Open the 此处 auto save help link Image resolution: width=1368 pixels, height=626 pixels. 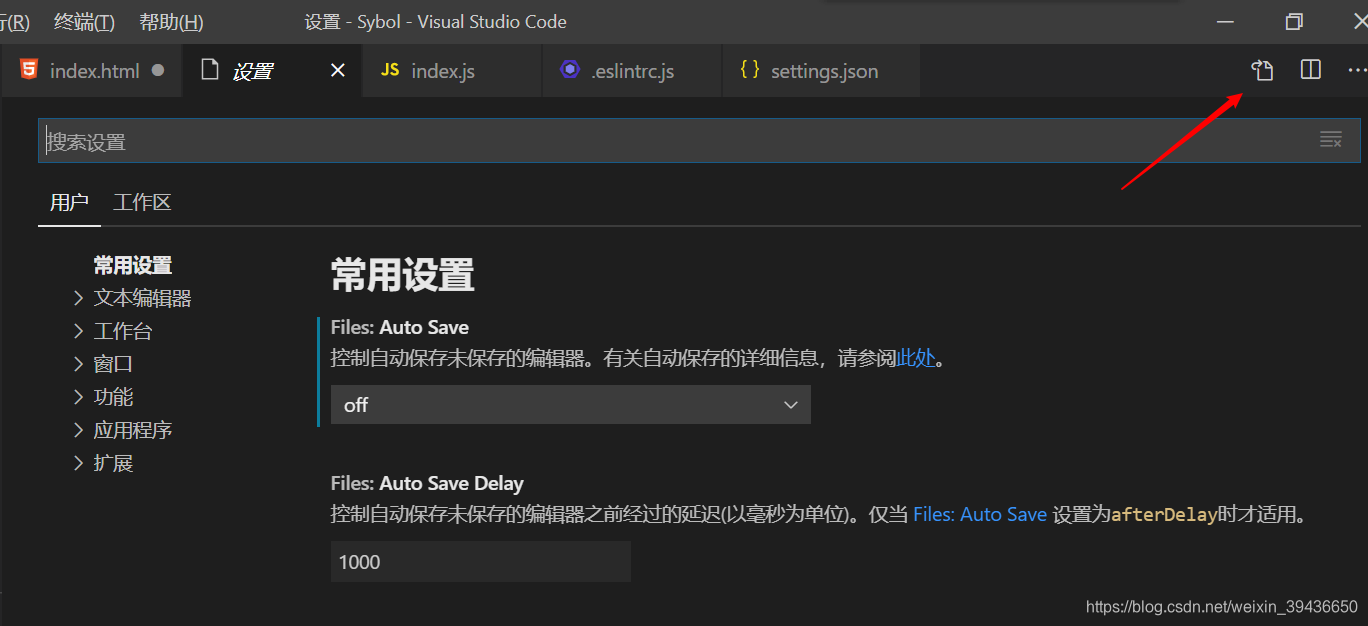(x=916, y=358)
